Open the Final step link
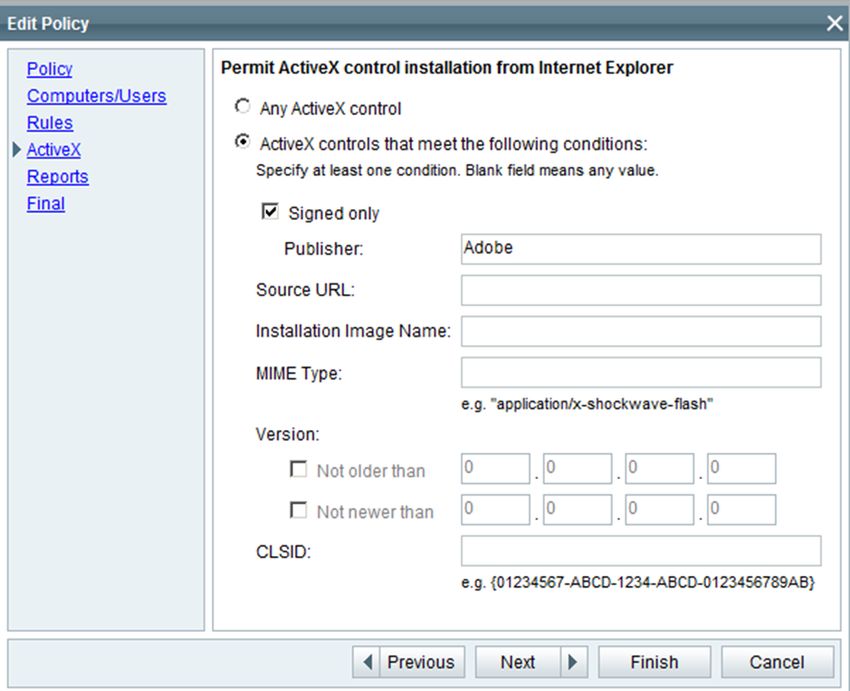This screenshot has height=691, width=850. pos(46,204)
